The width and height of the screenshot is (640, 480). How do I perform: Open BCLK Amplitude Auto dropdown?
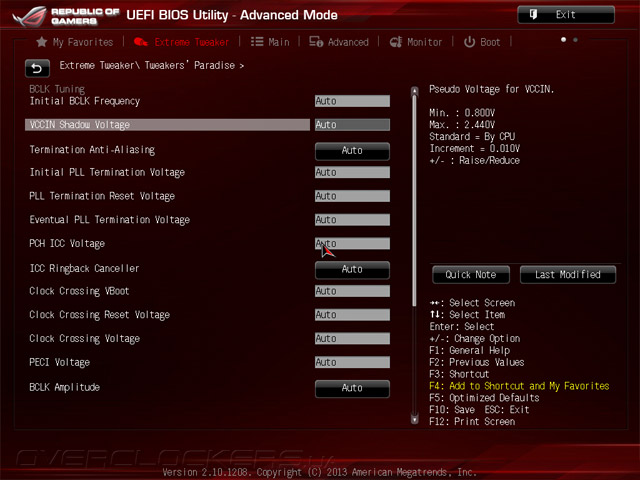(352, 388)
